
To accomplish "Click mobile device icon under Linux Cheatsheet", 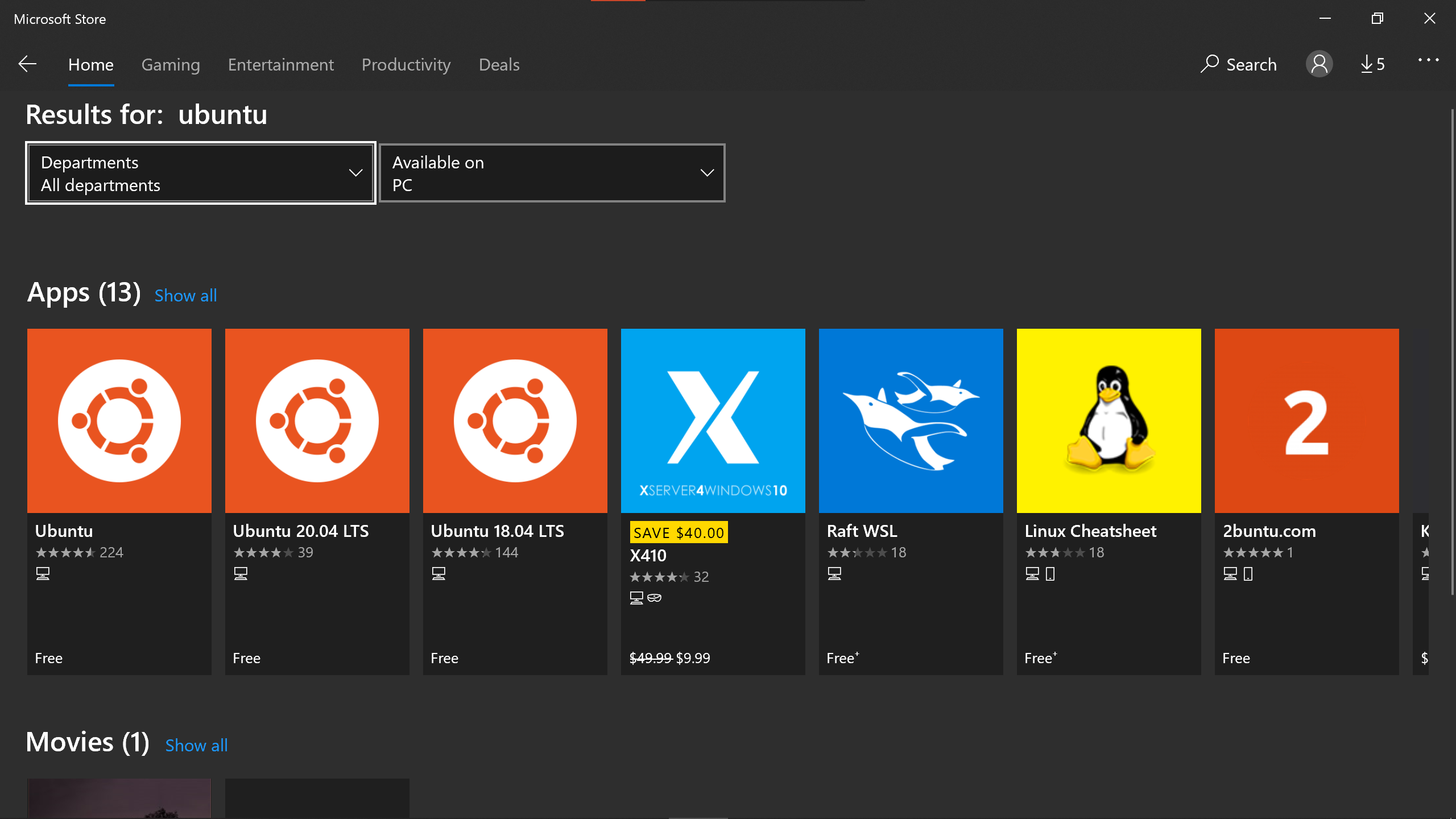I will click(1050, 574).
